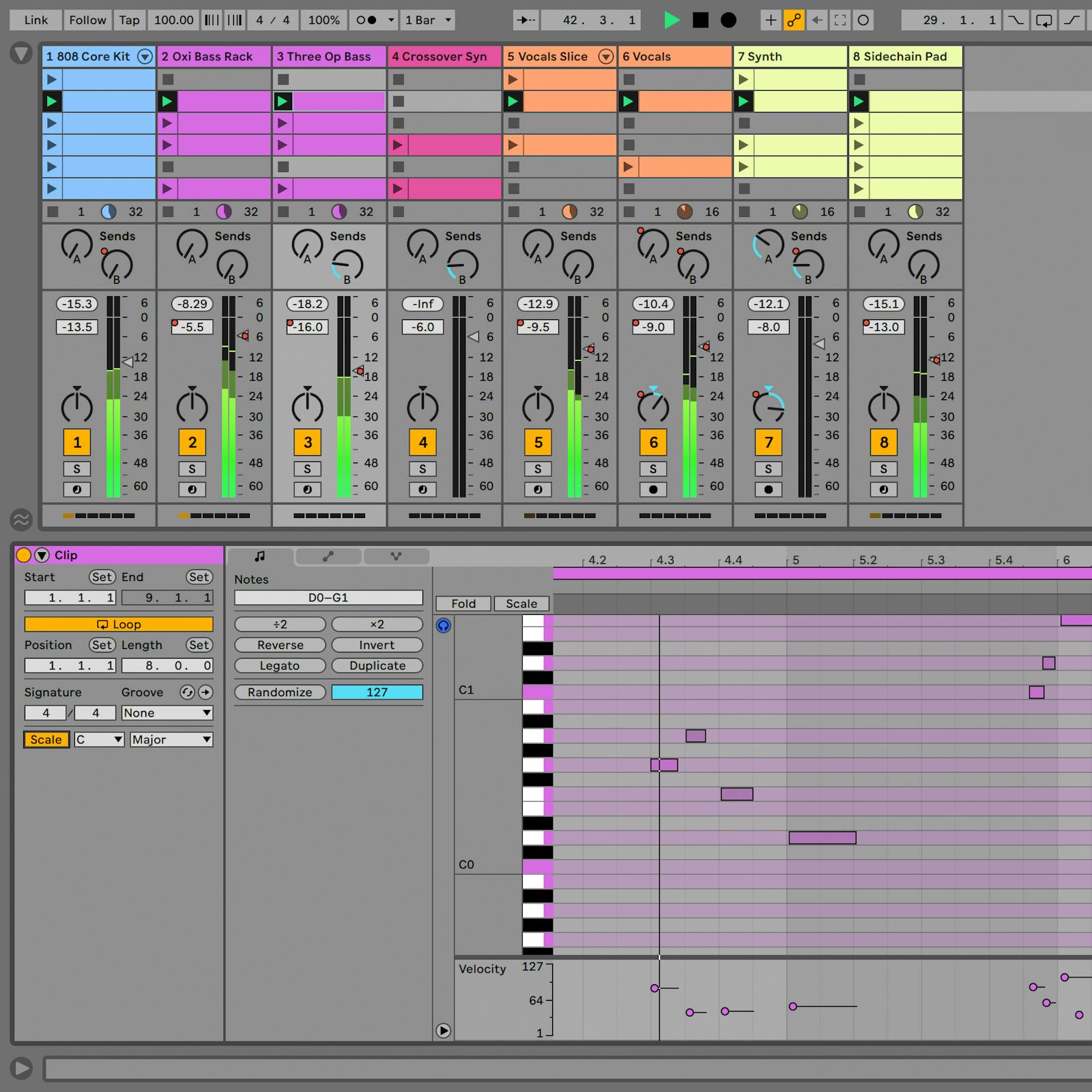
Task: Adjust Send A knob on Crossover Syn track
Action: [x=423, y=246]
